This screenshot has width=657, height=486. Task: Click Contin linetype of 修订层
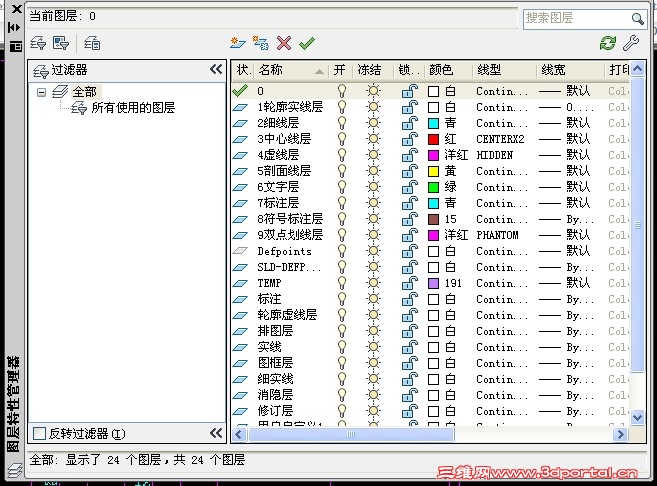(x=502, y=411)
